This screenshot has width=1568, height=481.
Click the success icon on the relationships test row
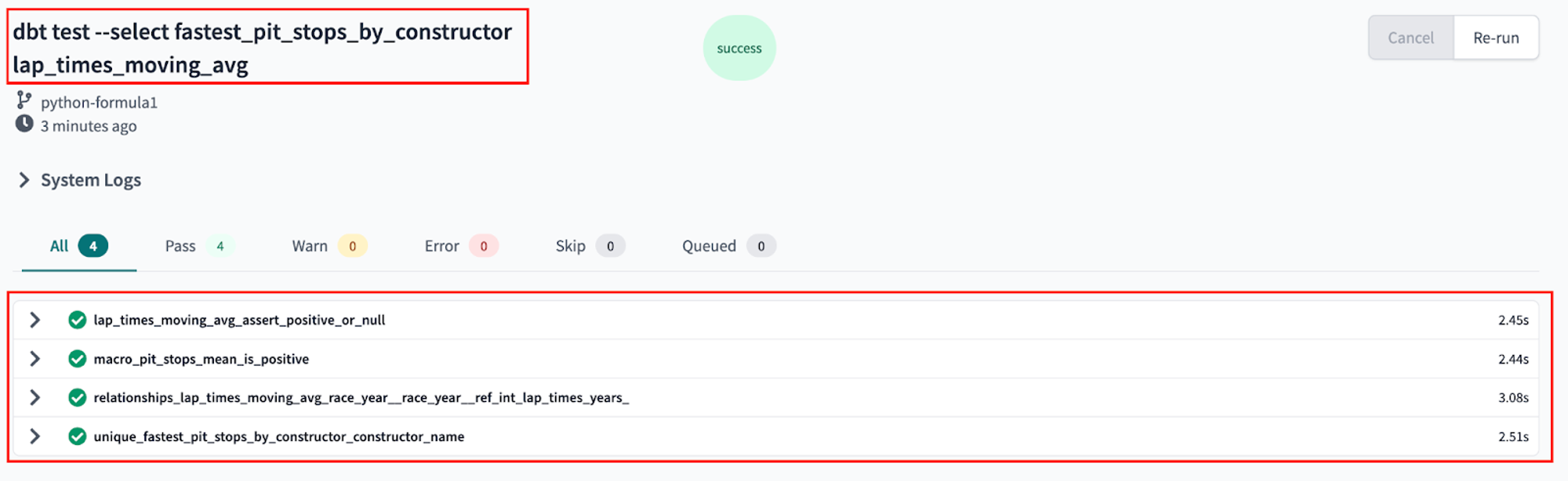[x=77, y=397]
